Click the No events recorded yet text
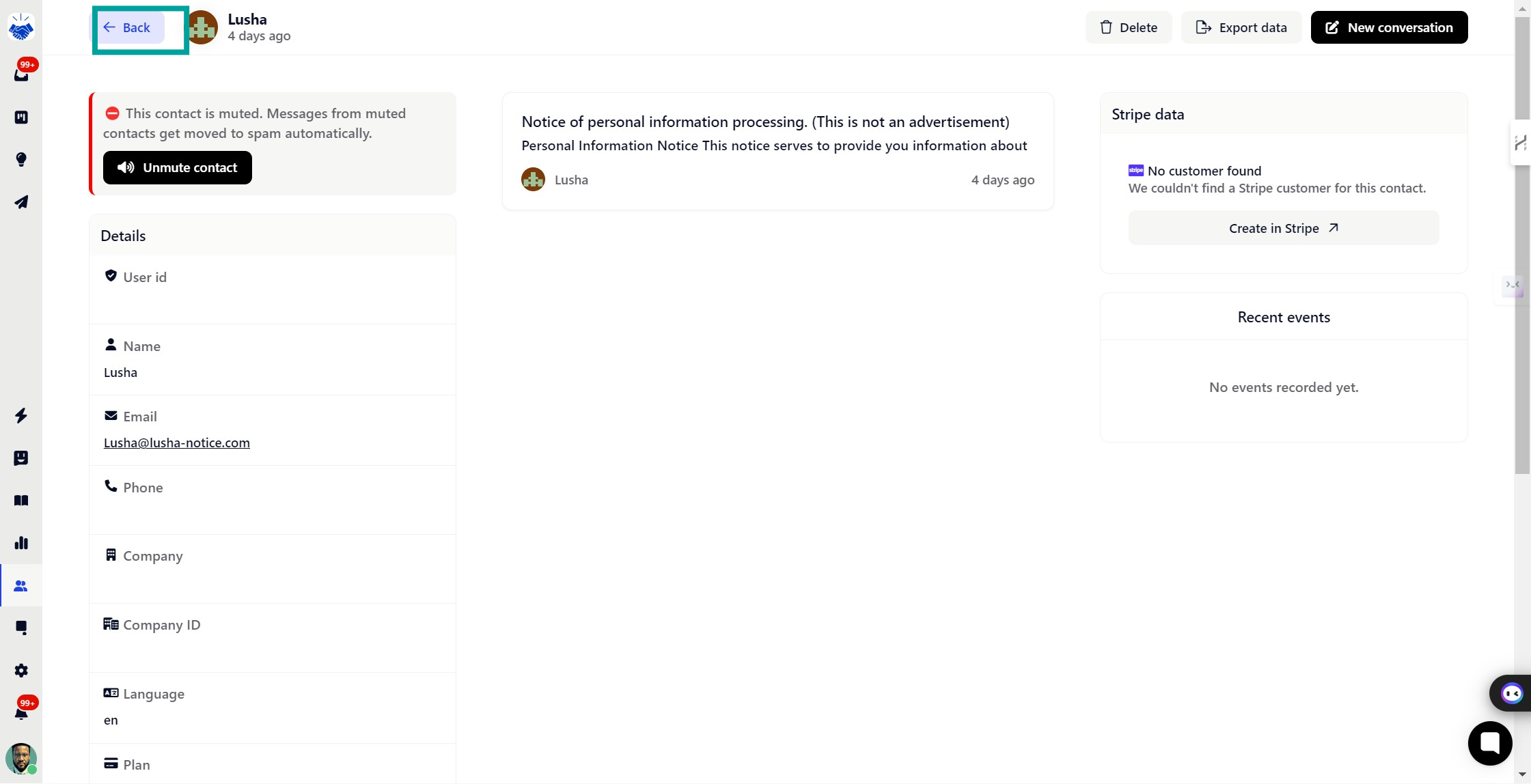Viewport: 1531px width, 784px height. click(x=1284, y=387)
